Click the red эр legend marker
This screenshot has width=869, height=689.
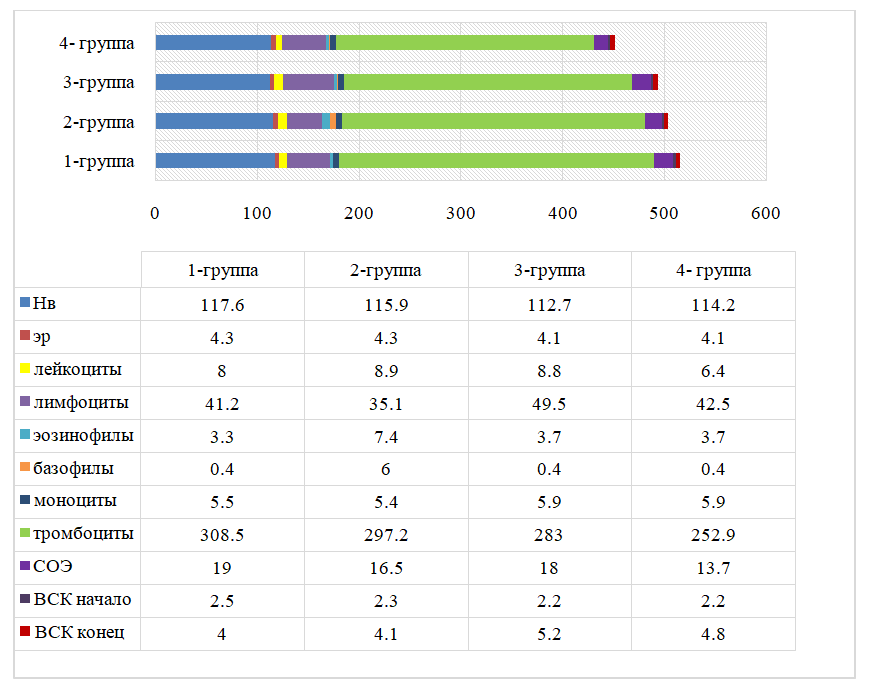[x=25, y=336]
